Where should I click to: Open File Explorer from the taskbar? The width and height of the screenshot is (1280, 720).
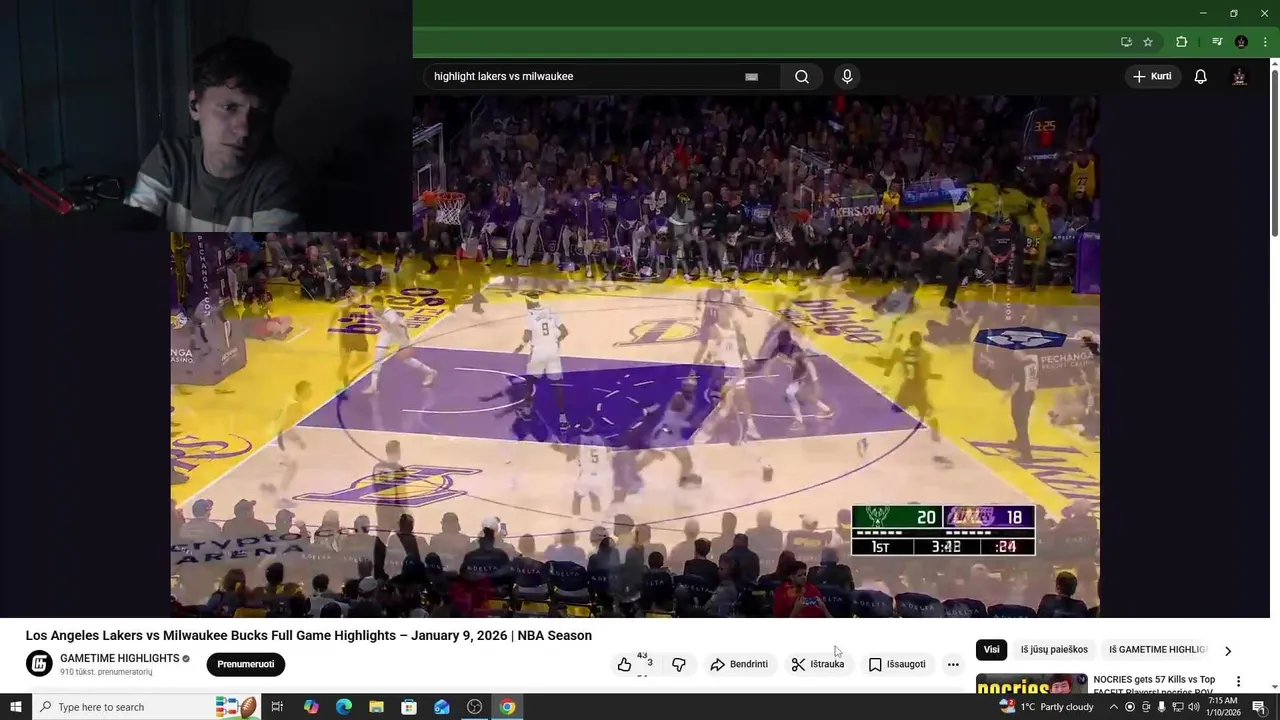tap(376, 707)
